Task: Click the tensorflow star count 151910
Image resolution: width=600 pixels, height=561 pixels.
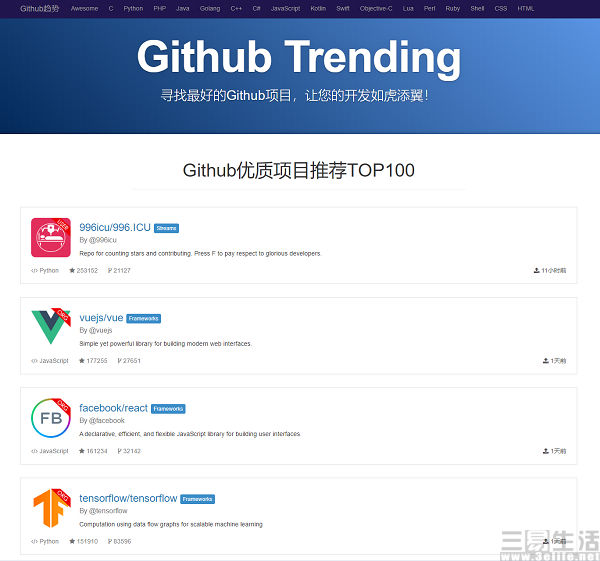Action: pyautogui.click(x=87, y=541)
